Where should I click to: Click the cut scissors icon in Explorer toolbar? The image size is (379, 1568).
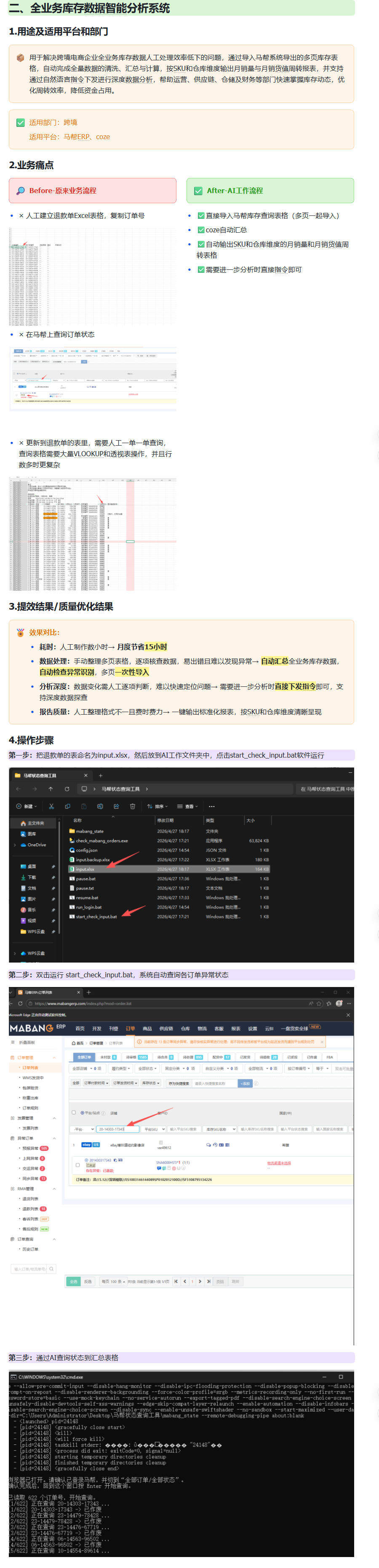click(51, 806)
